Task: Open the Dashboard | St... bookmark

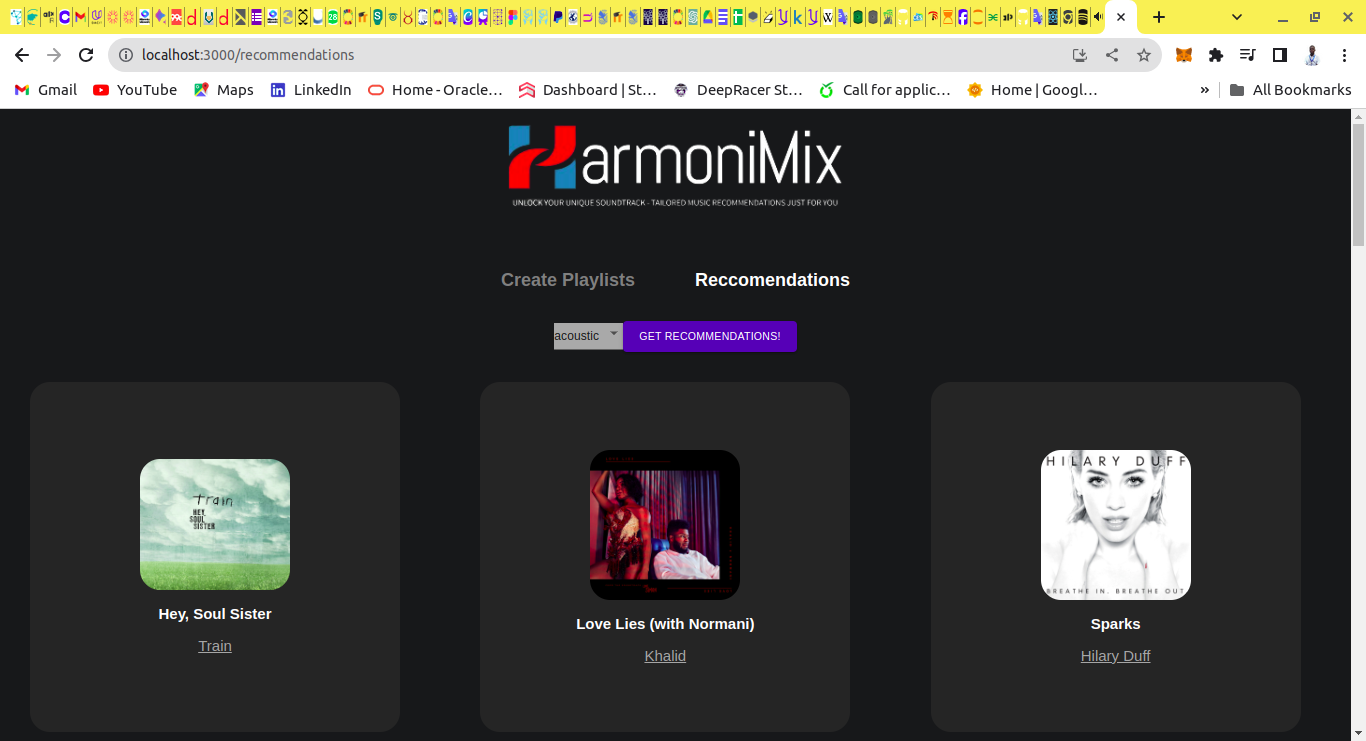Action: pos(588,90)
